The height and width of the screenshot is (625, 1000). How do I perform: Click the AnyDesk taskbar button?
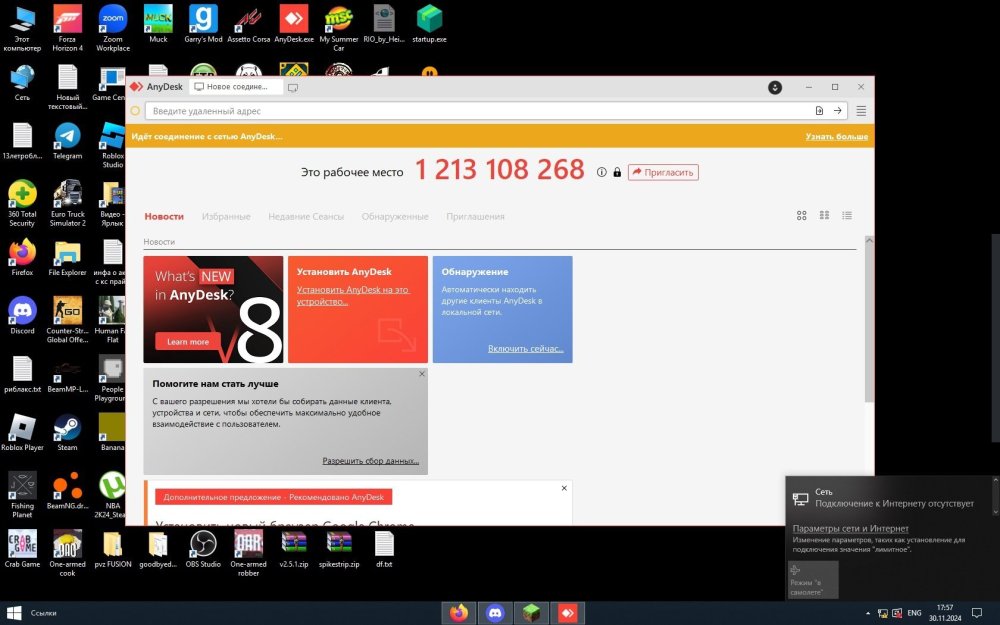[x=568, y=613]
